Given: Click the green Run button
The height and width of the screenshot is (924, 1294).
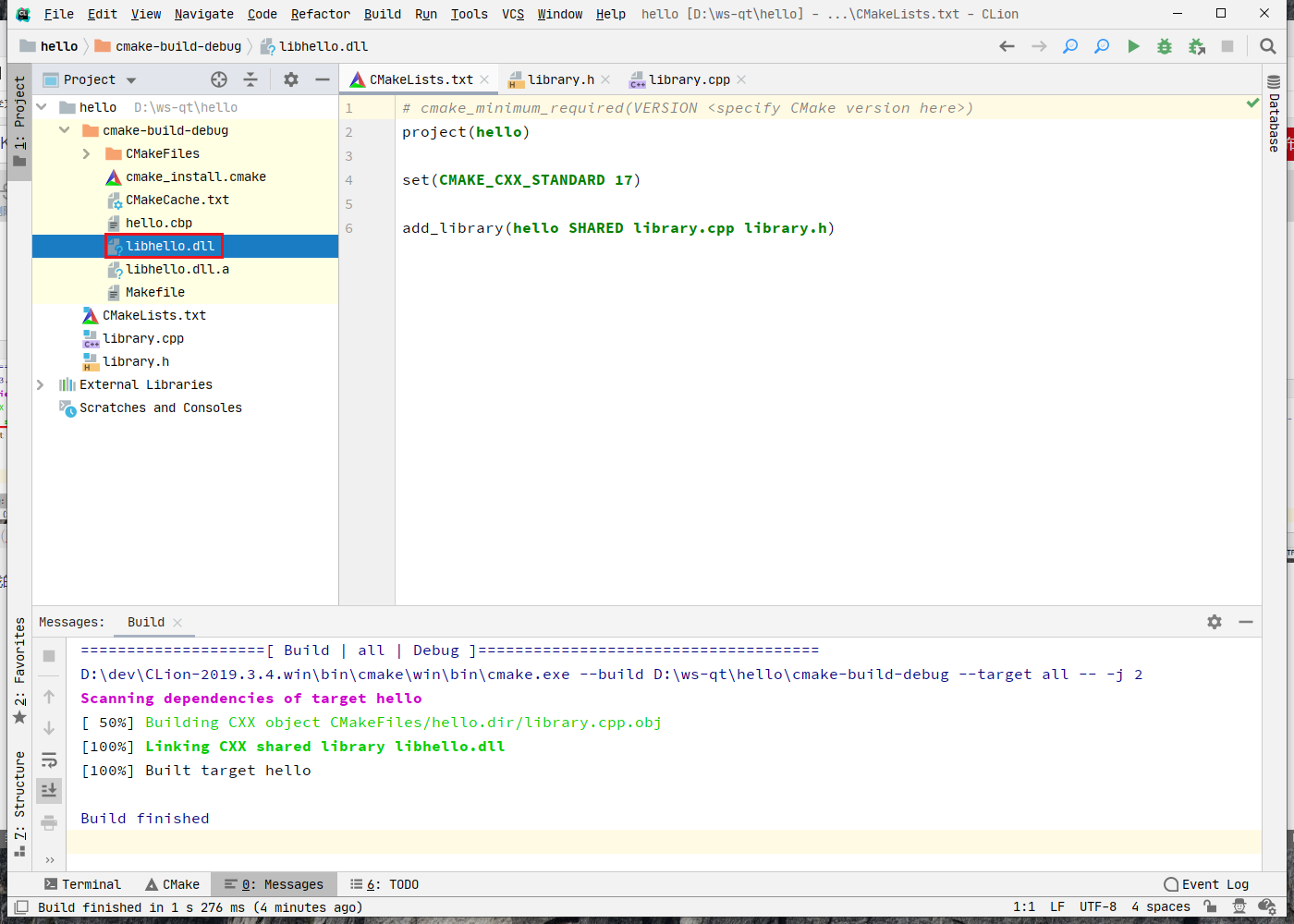Looking at the screenshot, I should coord(1133,46).
